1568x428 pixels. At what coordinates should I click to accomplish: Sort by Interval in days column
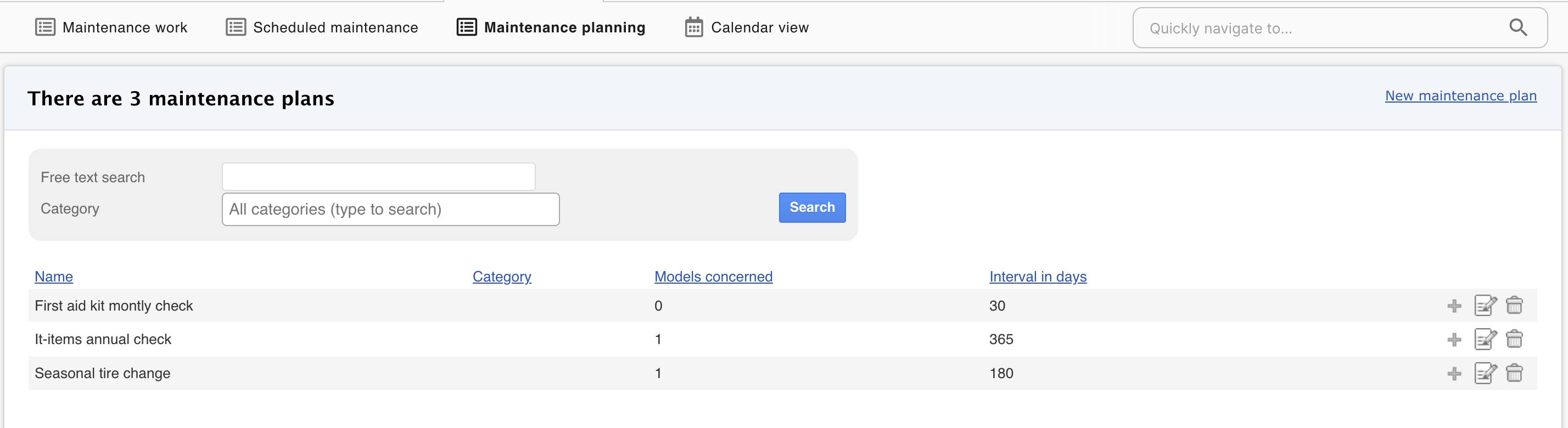coord(1037,277)
